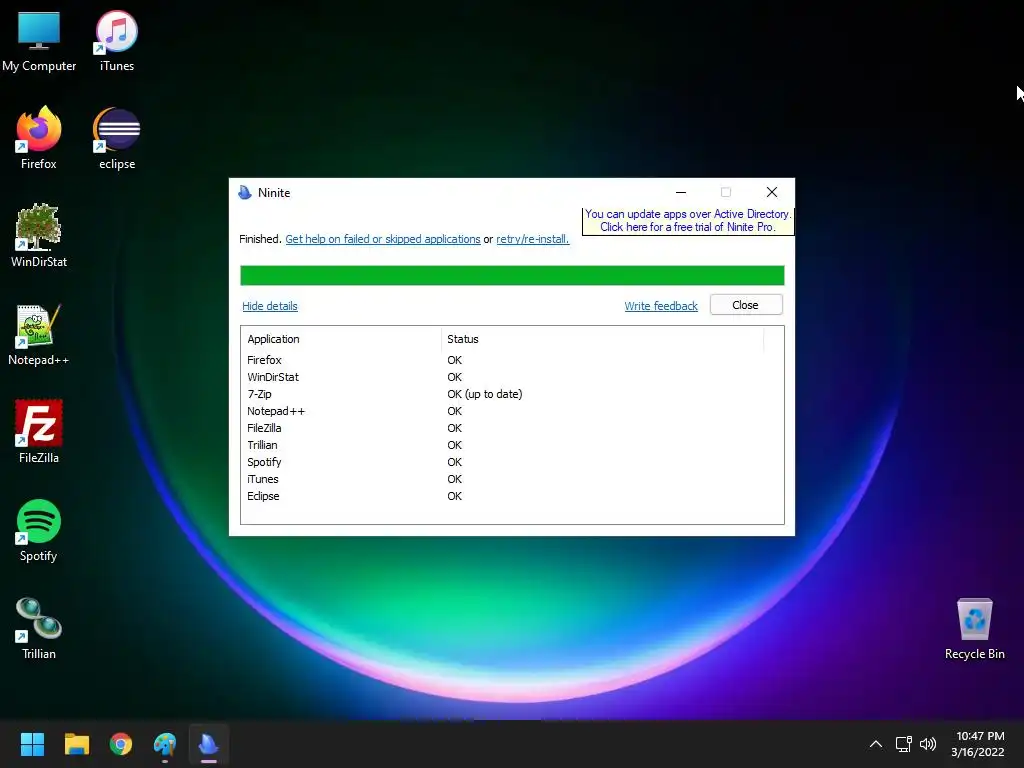Select the Firefox row in the list

512,360
